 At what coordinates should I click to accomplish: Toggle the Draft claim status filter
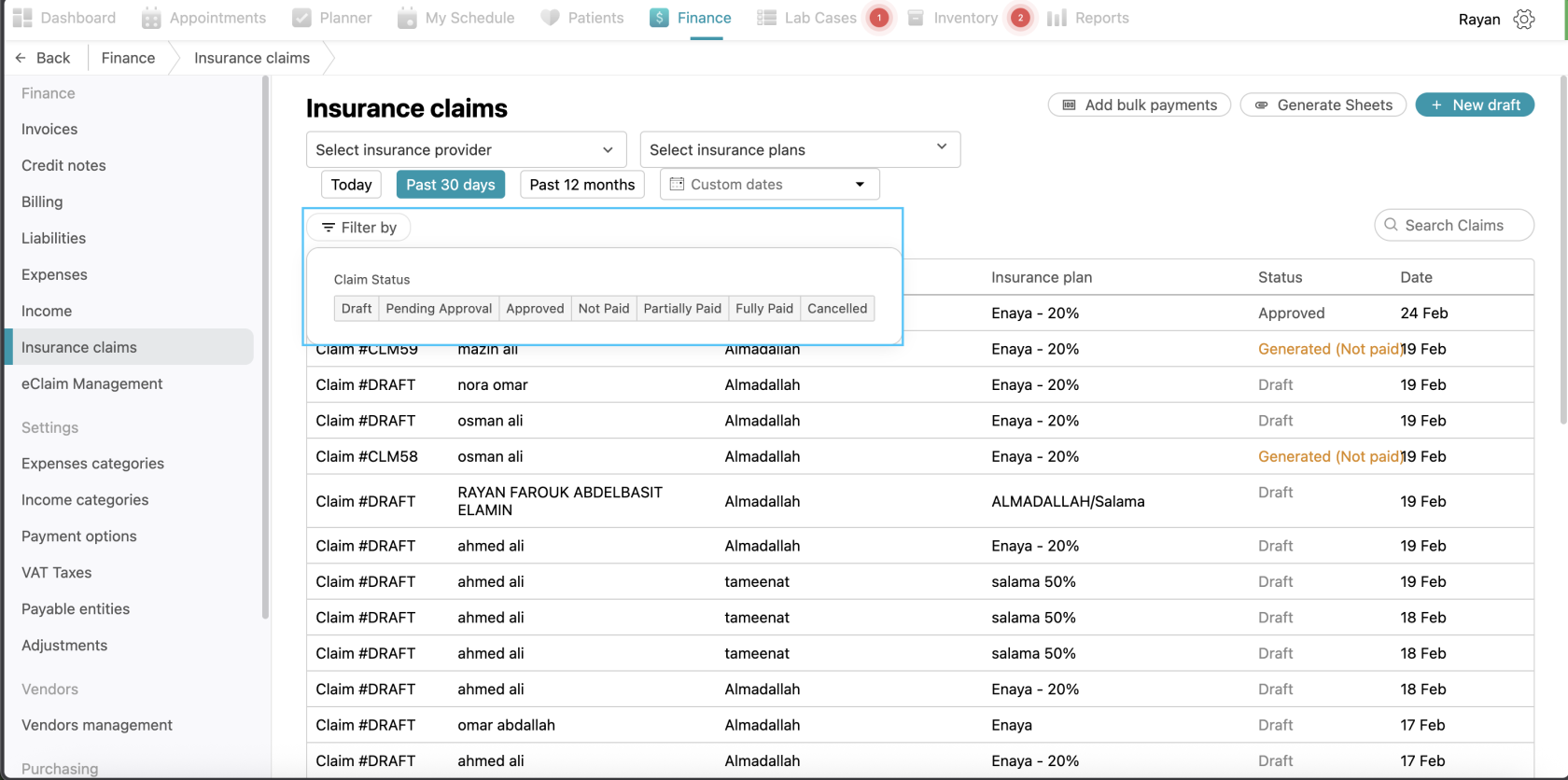pyautogui.click(x=357, y=309)
